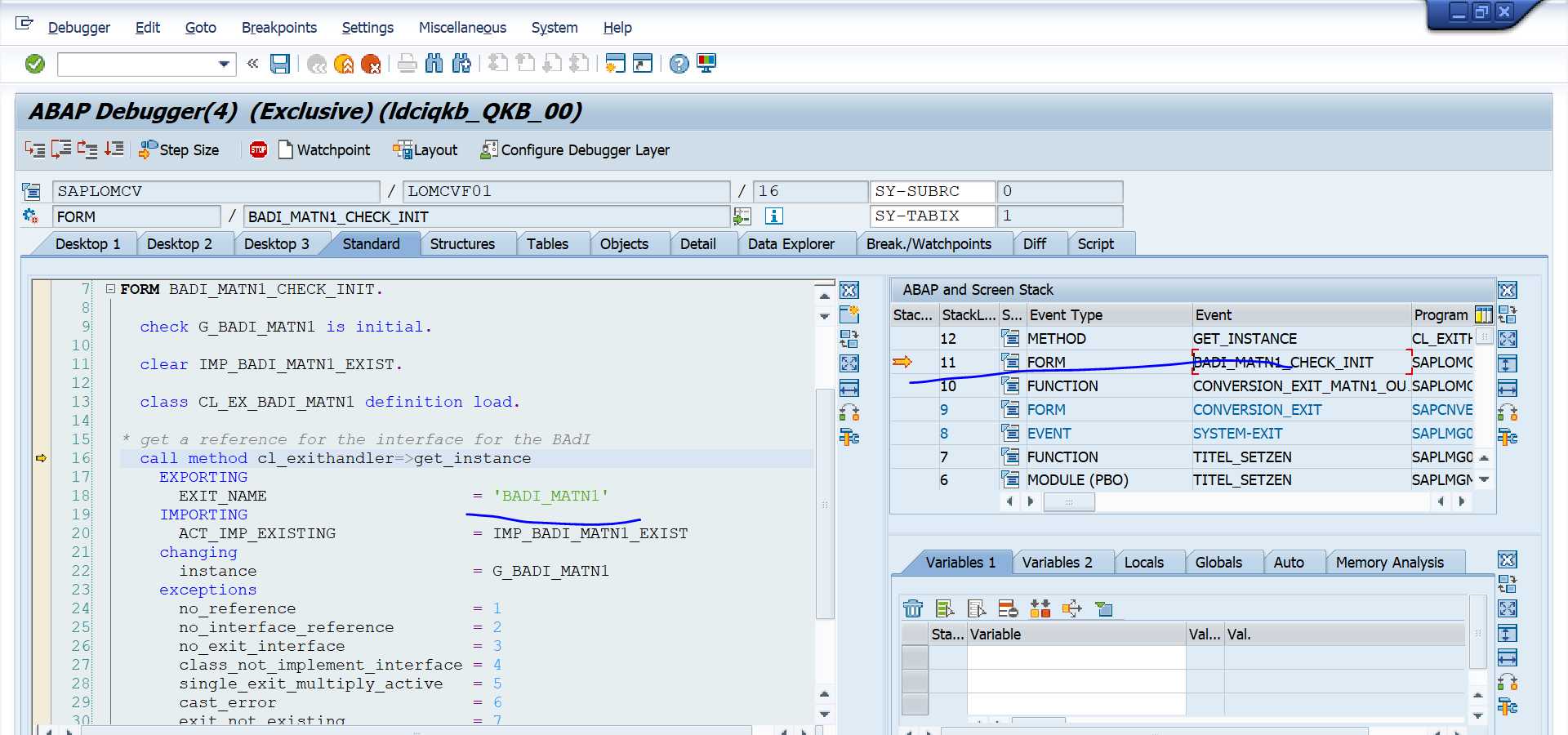Open the Data Explorer tab
Screen dimensions: 1568x735
[x=791, y=244]
